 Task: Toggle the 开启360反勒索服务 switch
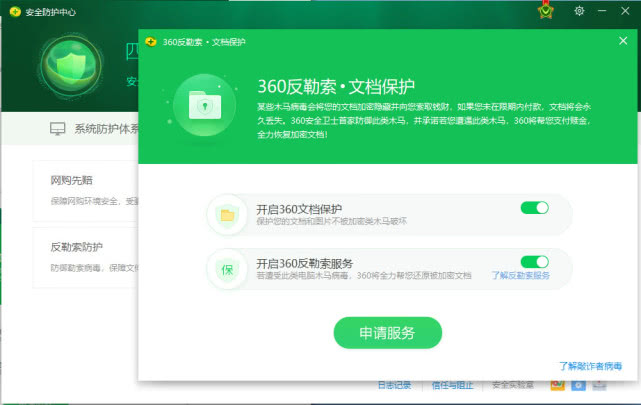pos(534,262)
